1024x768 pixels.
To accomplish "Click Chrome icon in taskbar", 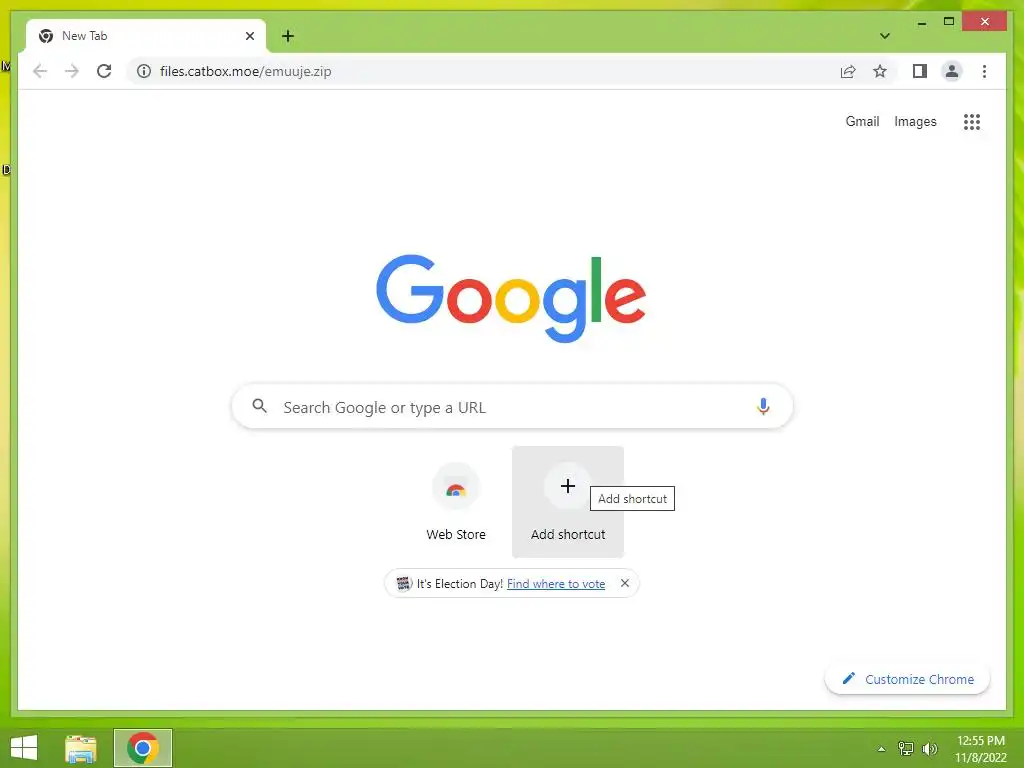I will (142, 748).
